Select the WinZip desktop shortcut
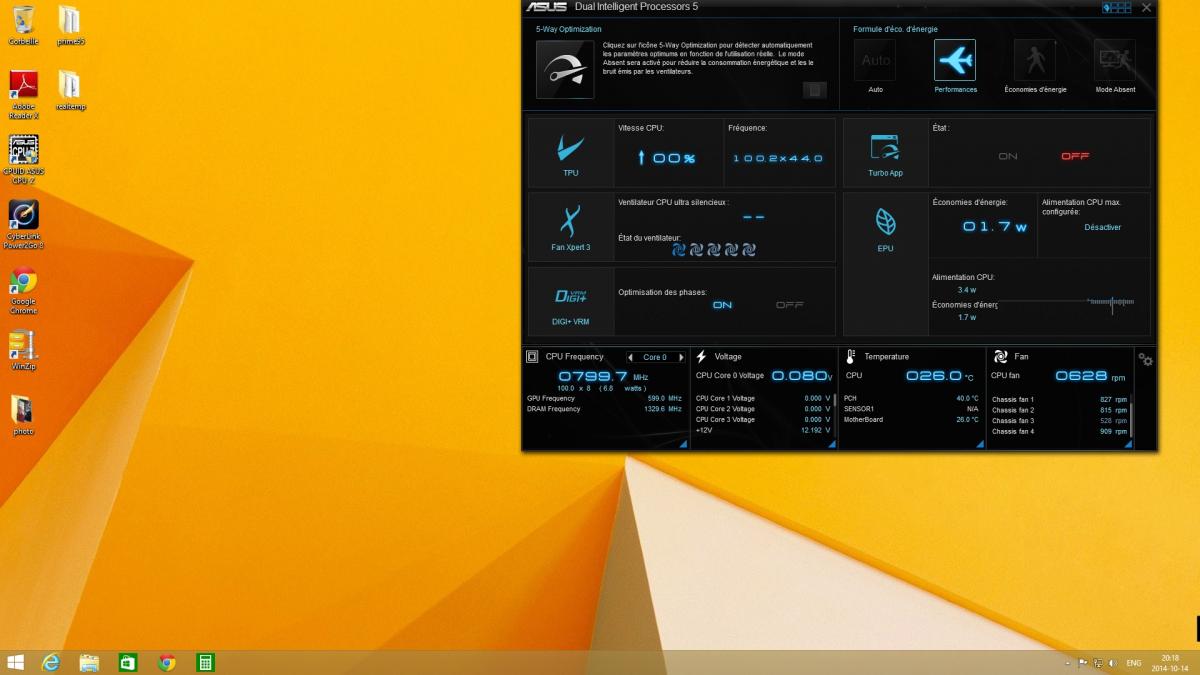1200x675 pixels. pos(23,351)
